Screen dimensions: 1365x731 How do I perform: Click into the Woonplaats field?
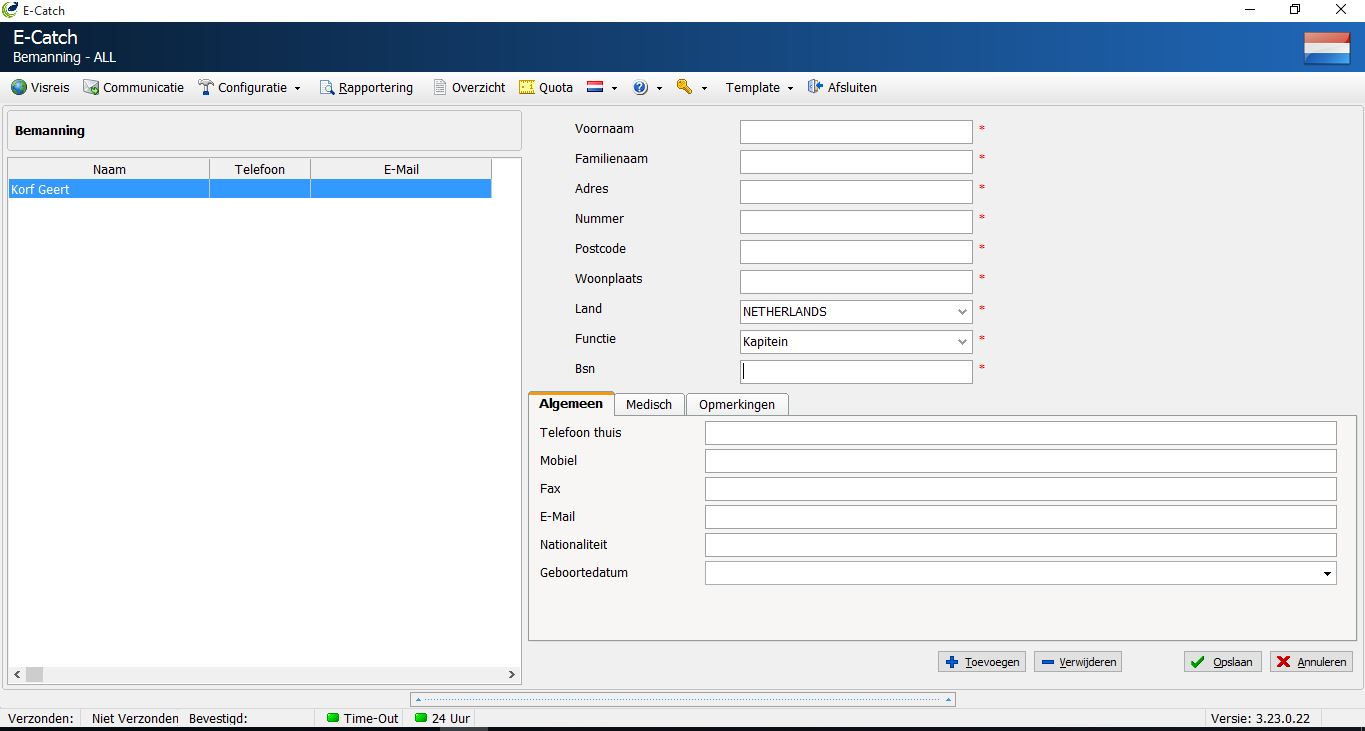pos(856,282)
